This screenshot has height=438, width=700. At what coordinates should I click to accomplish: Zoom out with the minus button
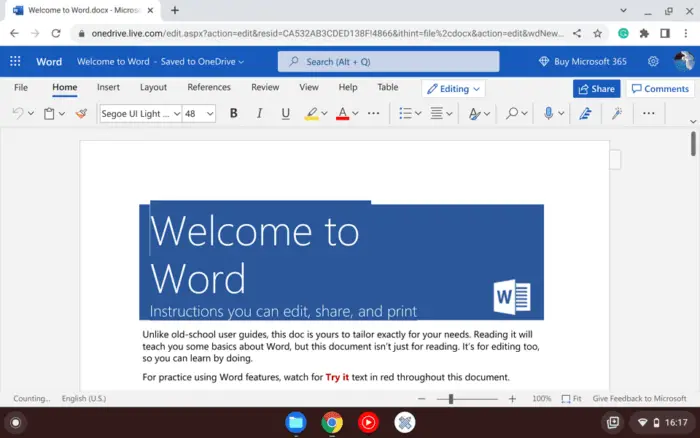click(421, 399)
